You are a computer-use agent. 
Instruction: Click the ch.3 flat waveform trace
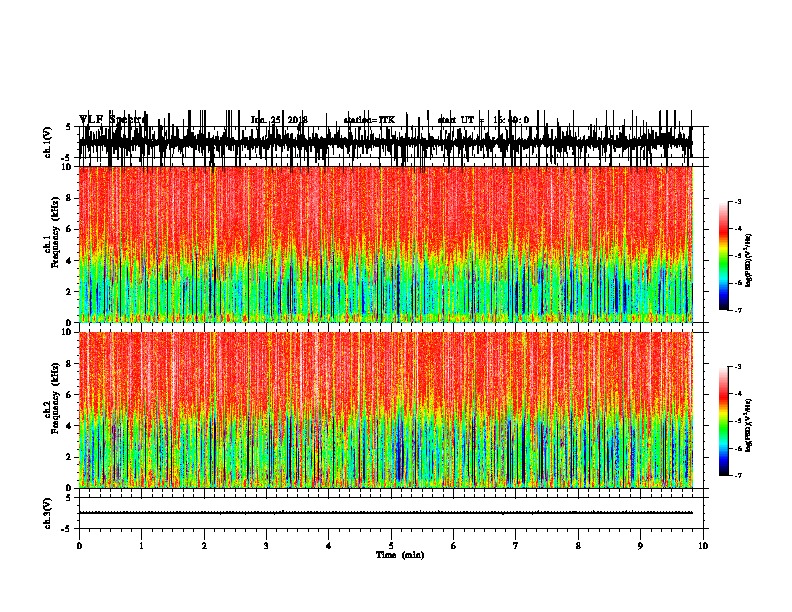pos(386,513)
